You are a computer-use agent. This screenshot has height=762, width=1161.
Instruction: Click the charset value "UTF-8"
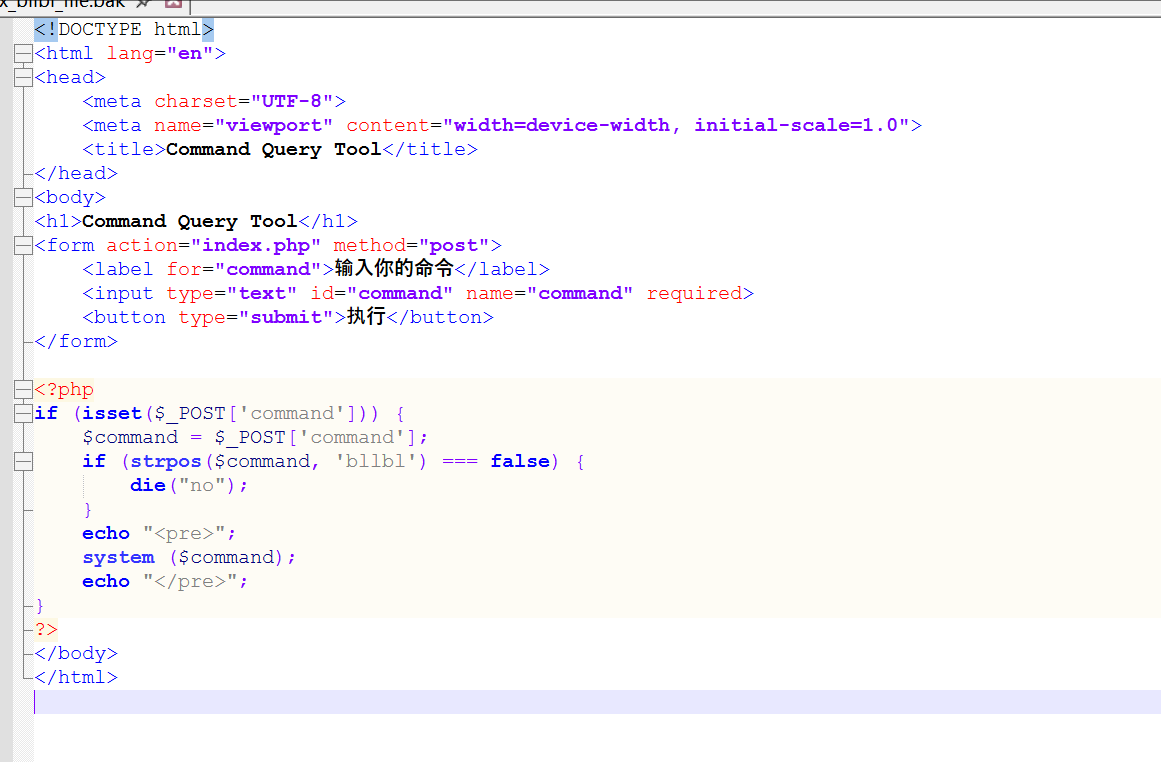pos(291,101)
